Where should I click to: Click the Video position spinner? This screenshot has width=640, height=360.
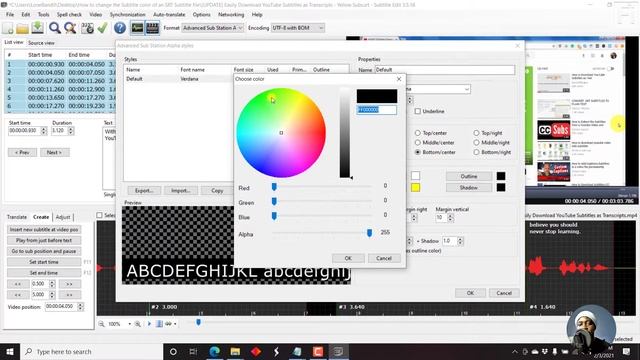coord(80,307)
